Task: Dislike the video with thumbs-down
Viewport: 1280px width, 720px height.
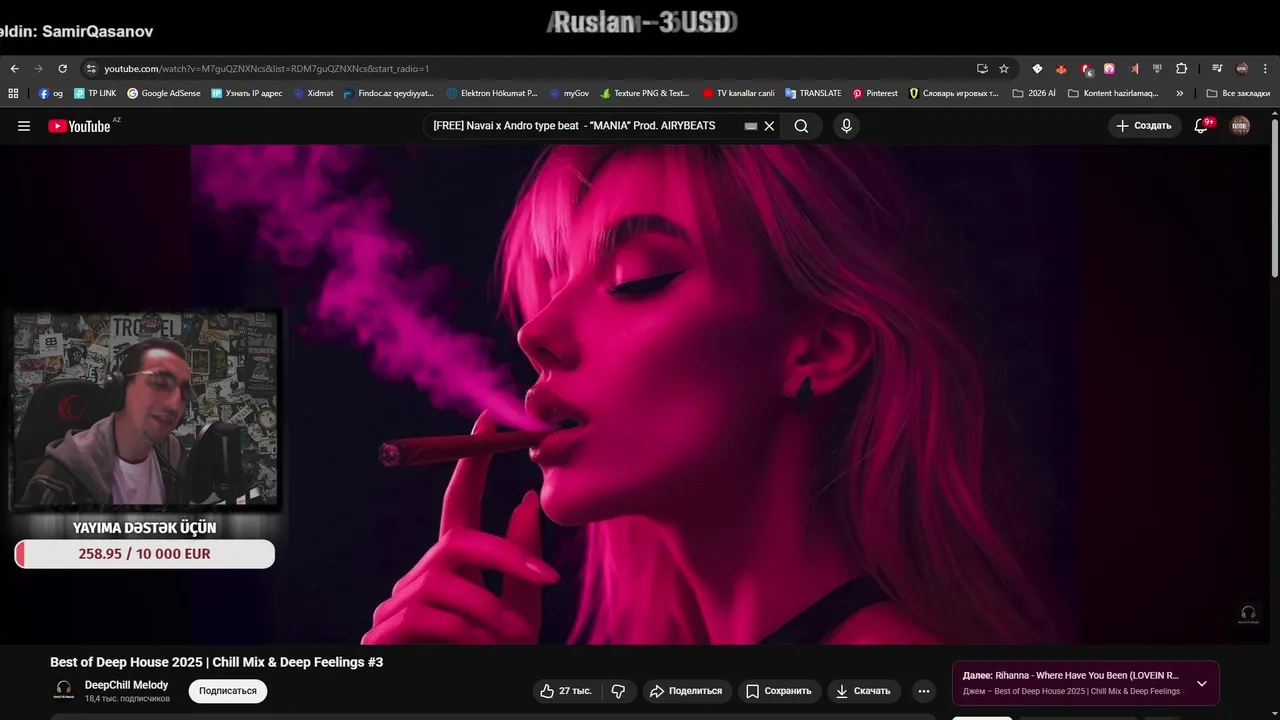Action: [618, 691]
